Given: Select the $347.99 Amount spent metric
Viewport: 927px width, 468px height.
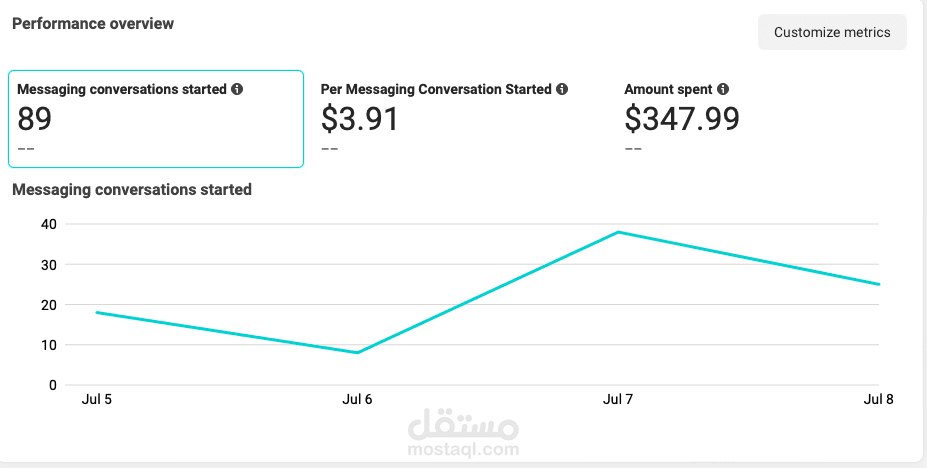Looking at the screenshot, I should [x=682, y=119].
